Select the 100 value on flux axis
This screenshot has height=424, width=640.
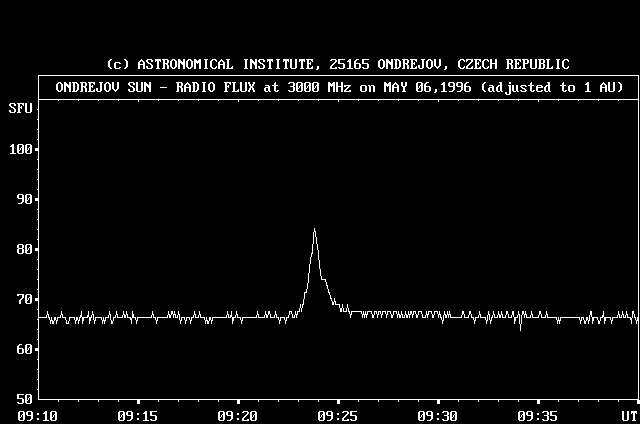(x=22, y=149)
